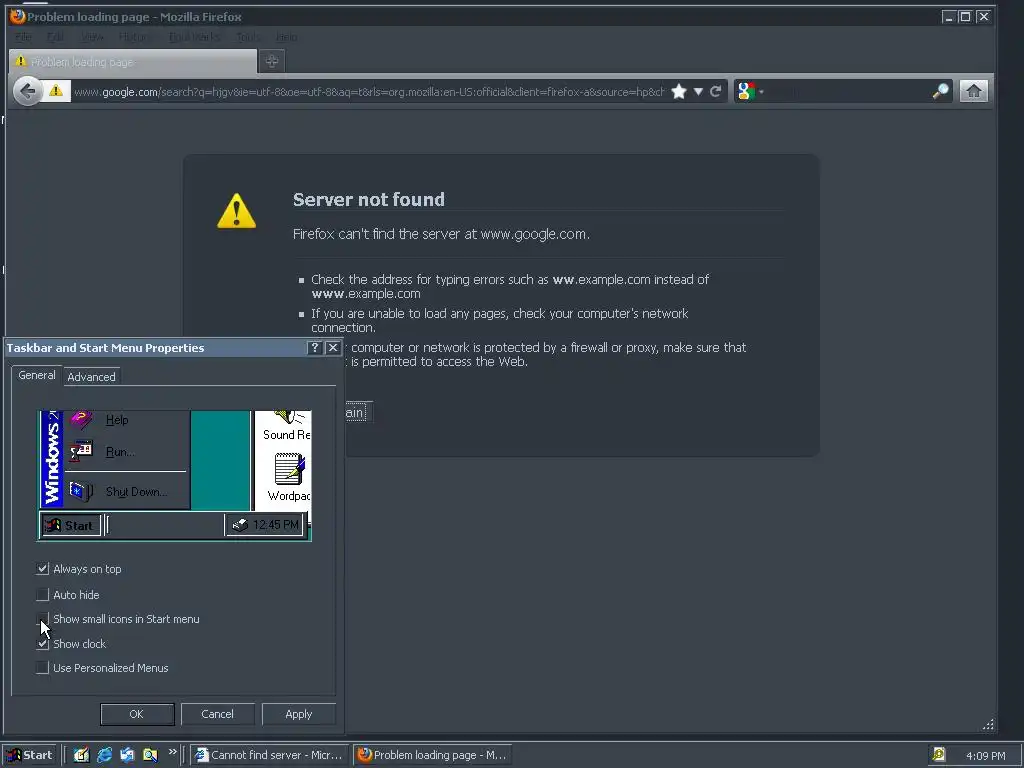Image resolution: width=1024 pixels, height=768 pixels.
Task: Click the 4:09 PM taskbar clock
Action: (985, 756)
